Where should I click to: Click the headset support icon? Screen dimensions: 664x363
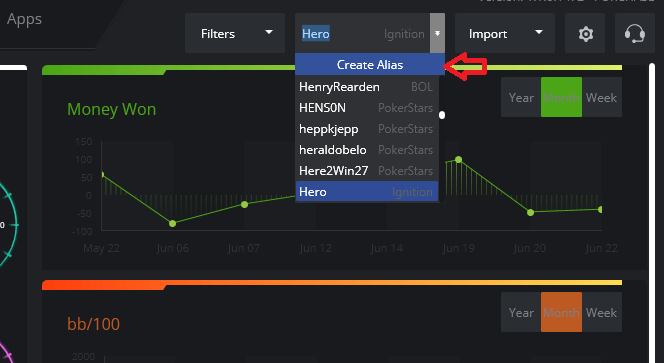635,33
